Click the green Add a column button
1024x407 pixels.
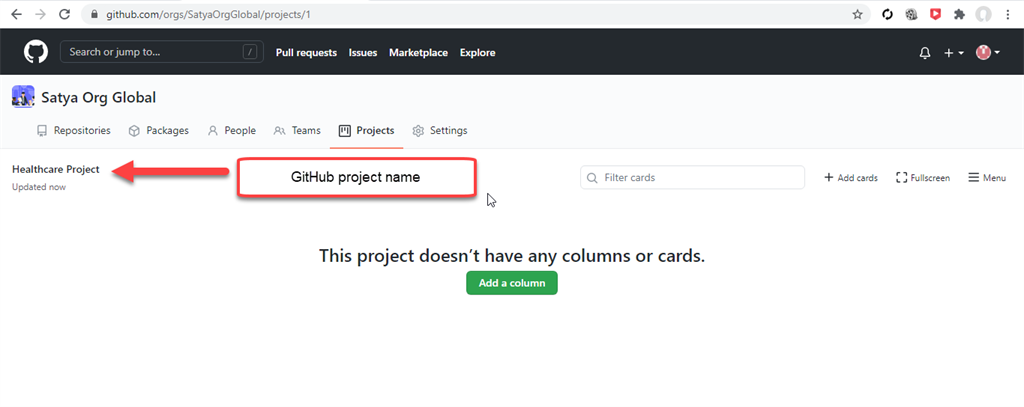coord(511,283)
